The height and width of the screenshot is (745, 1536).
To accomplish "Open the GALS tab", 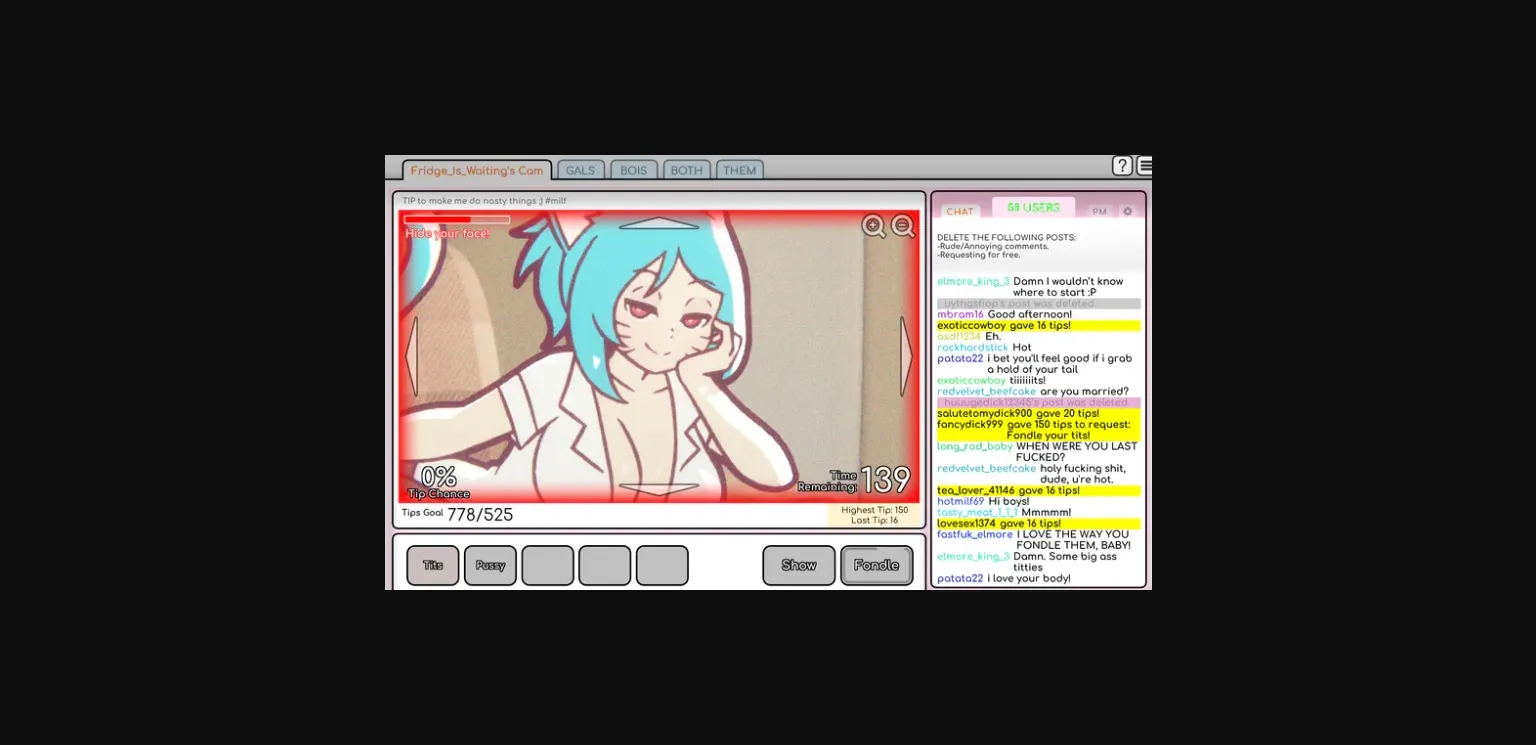I will pyautogui.click(x=581, y=170).
